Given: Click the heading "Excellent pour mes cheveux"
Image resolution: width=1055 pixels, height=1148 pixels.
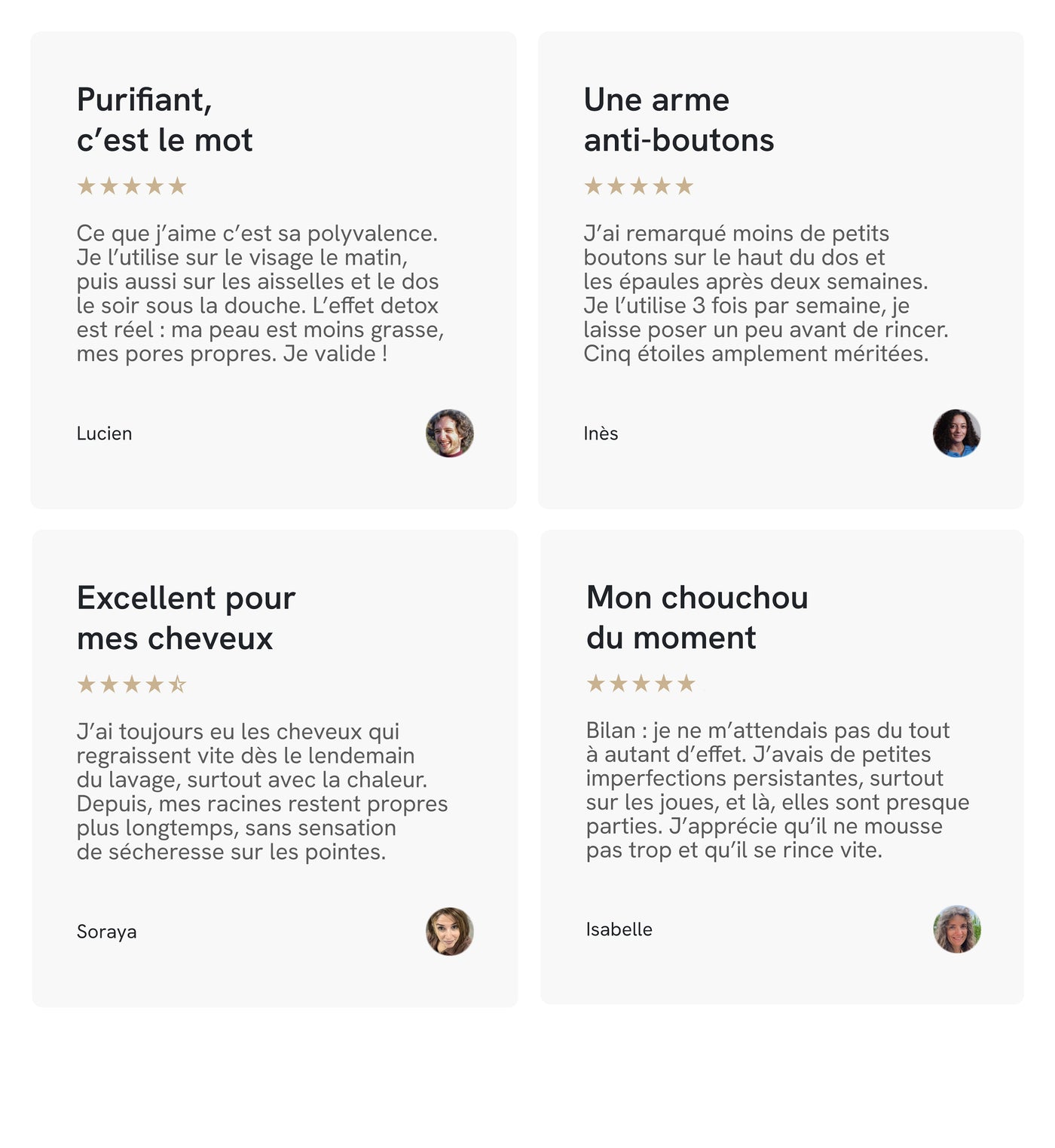Looking at the screenshot, I should (x=186, y=618).
